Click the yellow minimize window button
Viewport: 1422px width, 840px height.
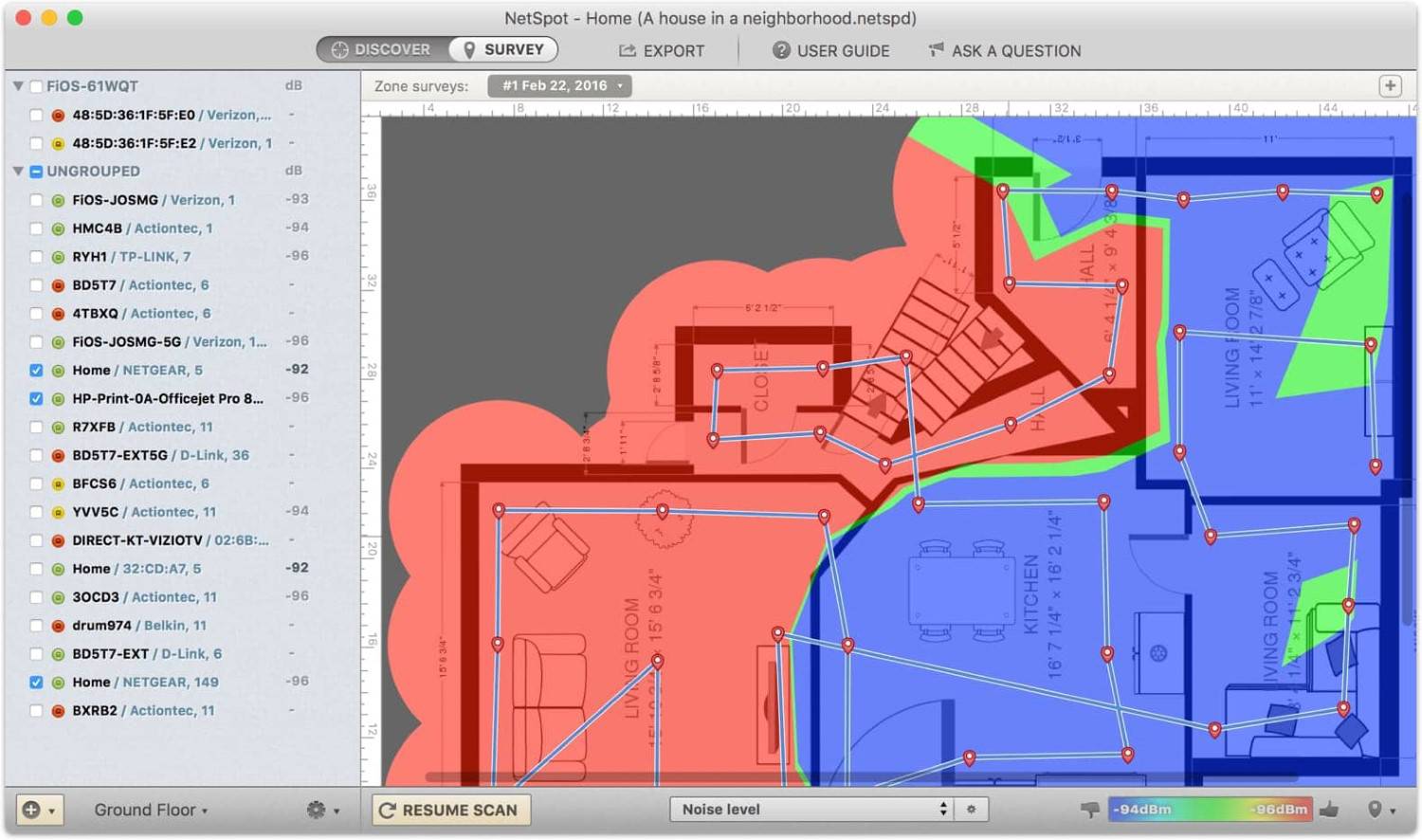click(49, 17)
